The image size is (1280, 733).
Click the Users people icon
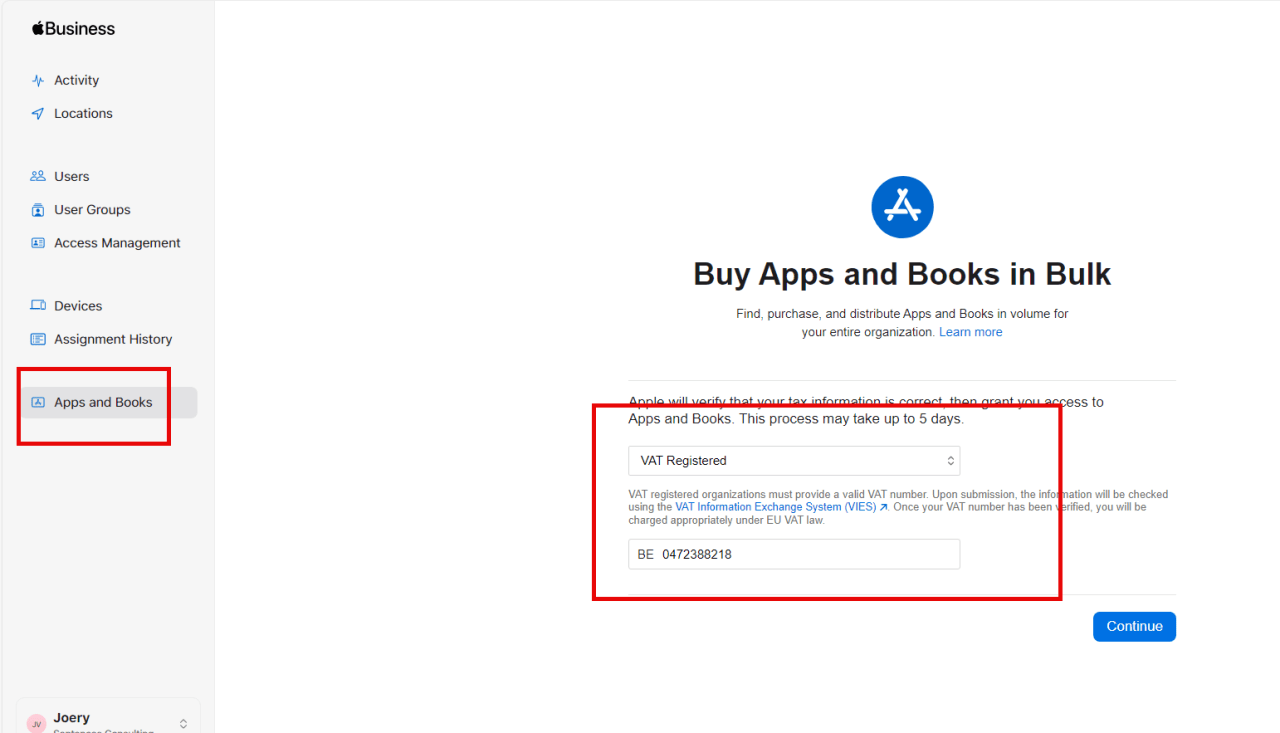pyautogui.click(x=38, y=176)
